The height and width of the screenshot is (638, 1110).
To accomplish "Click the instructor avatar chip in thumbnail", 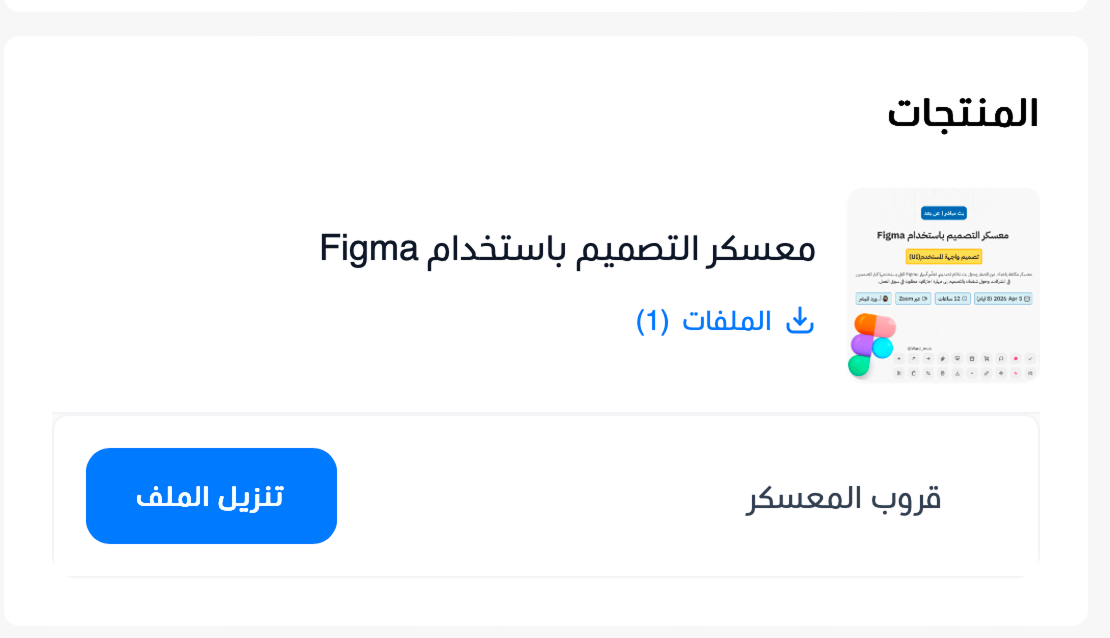I will 873,298.
